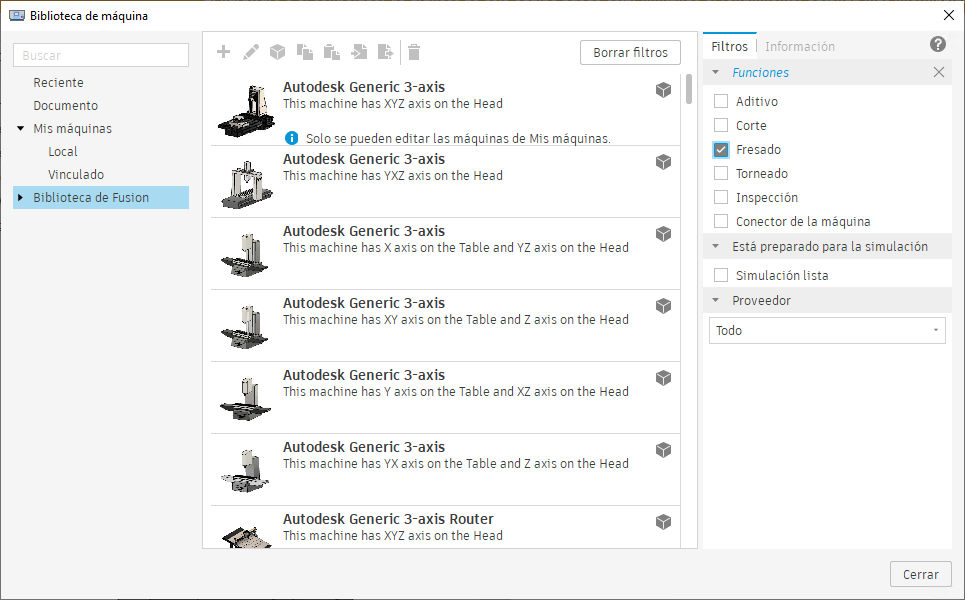965x600 pixels.
Task: Click the cube icon on the Y-axis Table, XZ Head row
Action: point(663,378)
